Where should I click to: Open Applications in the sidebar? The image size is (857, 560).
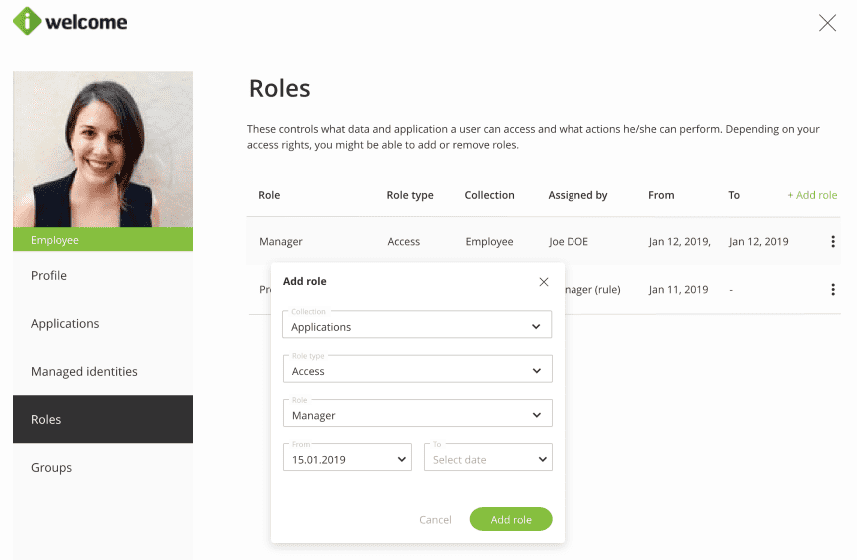[65, 324]
